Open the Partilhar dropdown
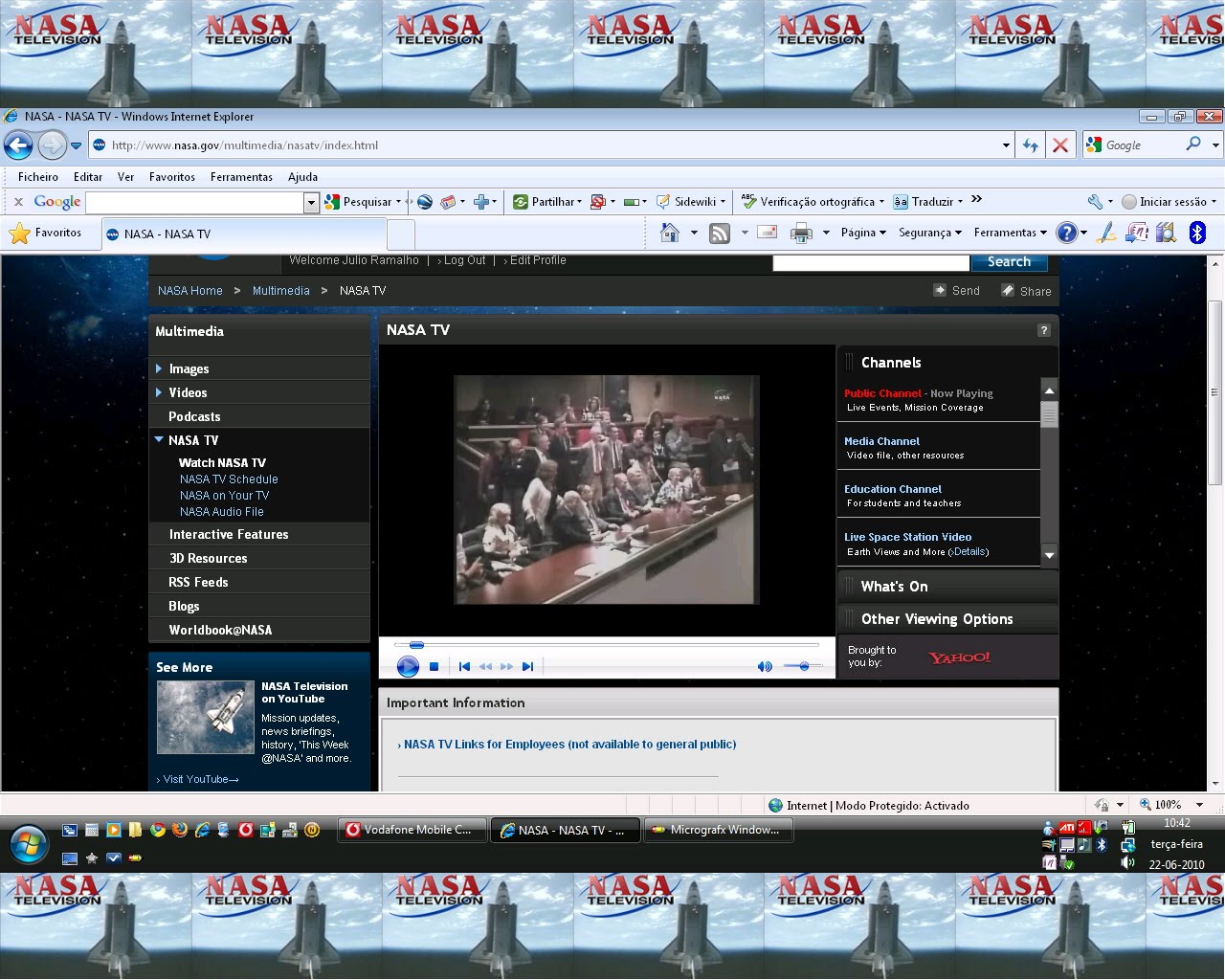The image size is (1225, 980). 580,202
